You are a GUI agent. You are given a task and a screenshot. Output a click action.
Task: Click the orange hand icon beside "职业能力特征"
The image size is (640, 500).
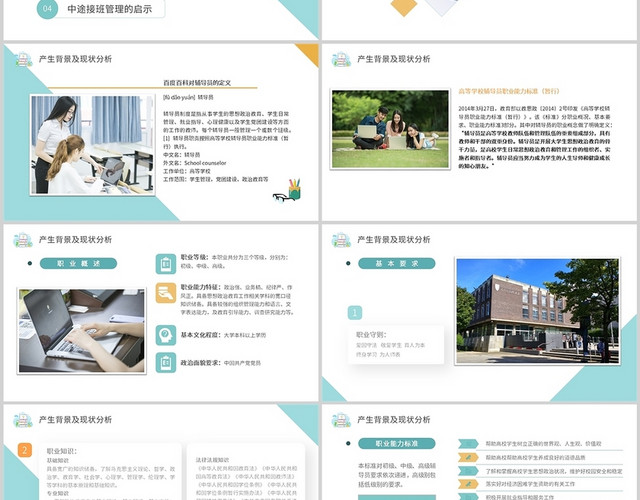166,293
